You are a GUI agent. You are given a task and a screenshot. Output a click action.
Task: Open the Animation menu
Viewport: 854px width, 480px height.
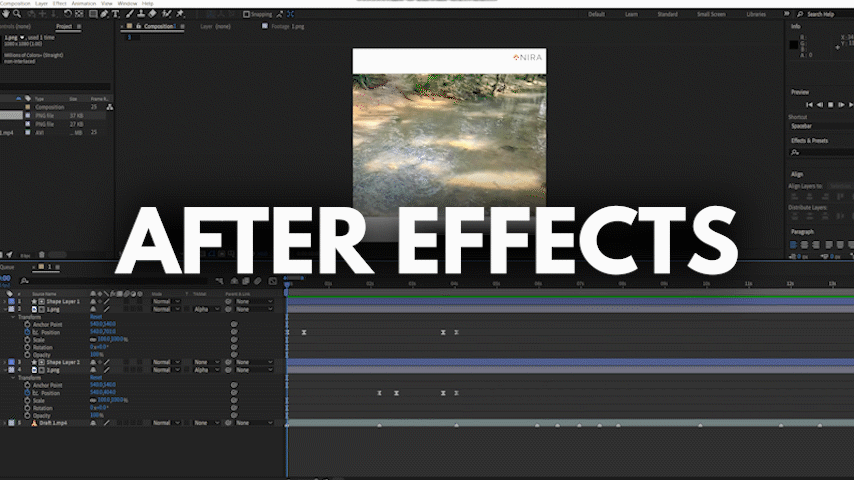click(x=83, y=3)
